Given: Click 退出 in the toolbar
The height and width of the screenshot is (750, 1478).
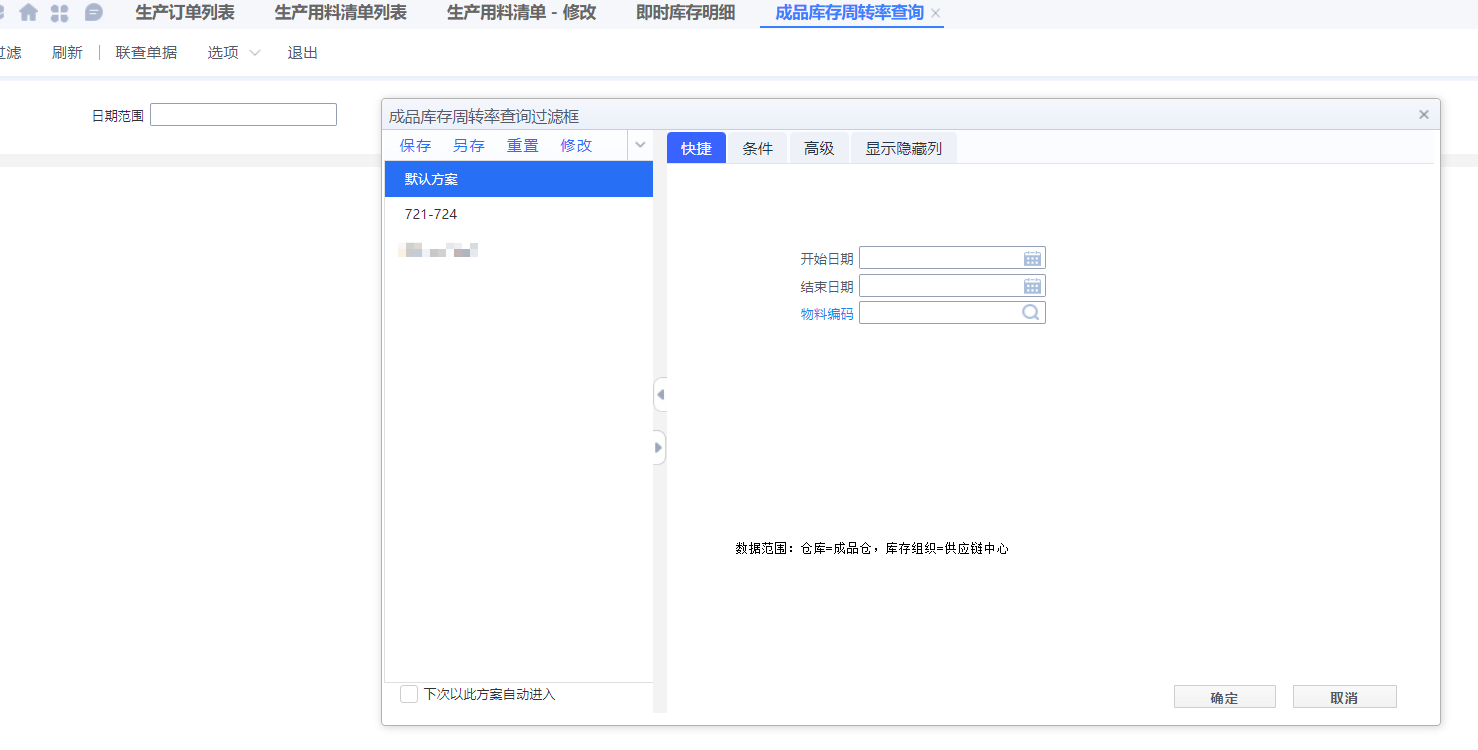Looking at the screenshot, I should pos(303,53).
